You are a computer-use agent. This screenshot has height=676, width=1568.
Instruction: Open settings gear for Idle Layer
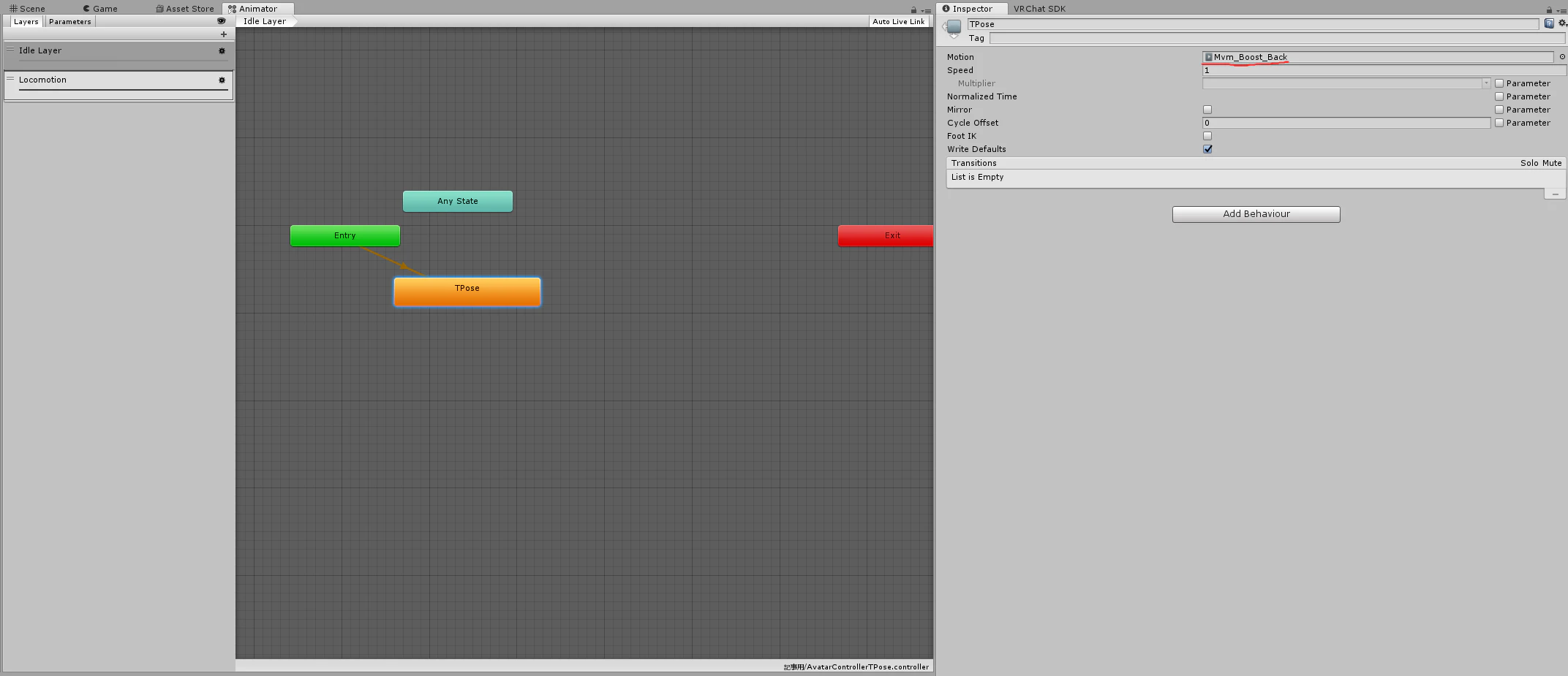(x=222, y=51)
